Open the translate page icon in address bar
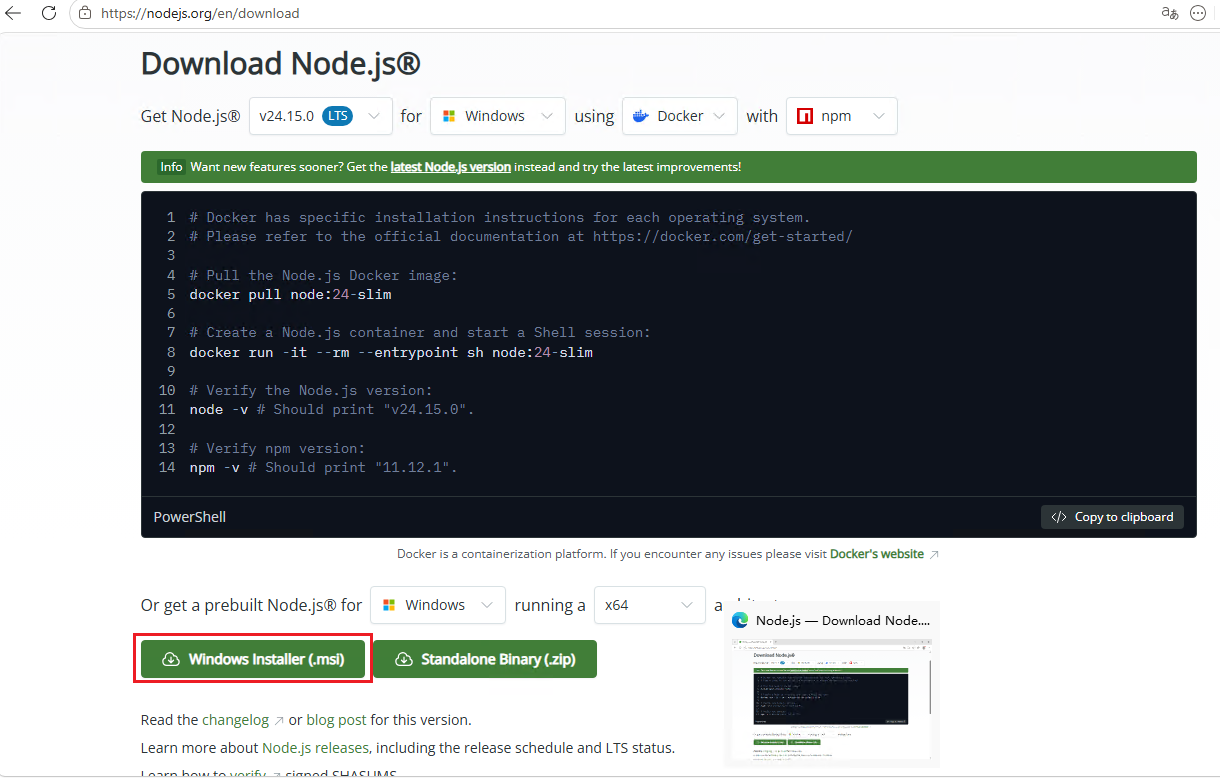This screenshot has height=778, width=1220. point(1169,13)
